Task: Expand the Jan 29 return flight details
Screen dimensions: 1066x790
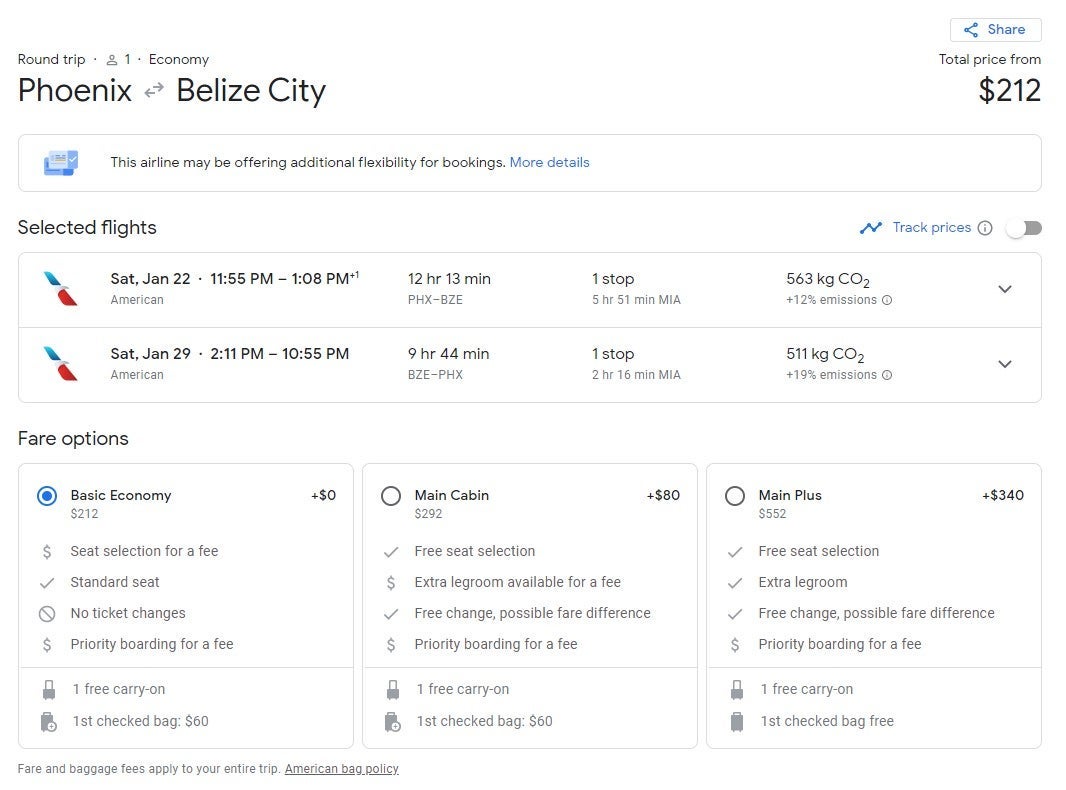Action: click(x=1004, y=364)
